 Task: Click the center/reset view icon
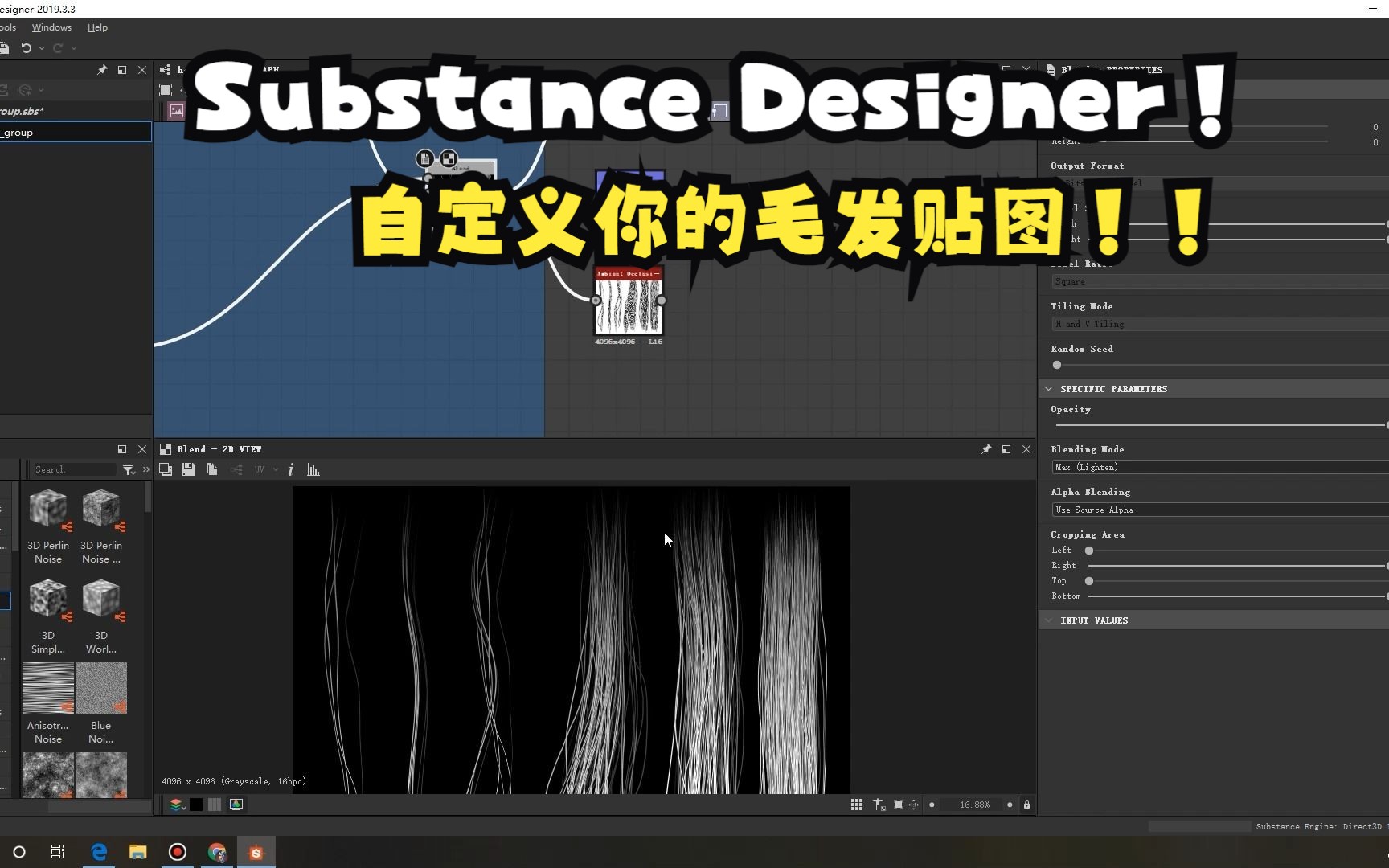[914, 805]
